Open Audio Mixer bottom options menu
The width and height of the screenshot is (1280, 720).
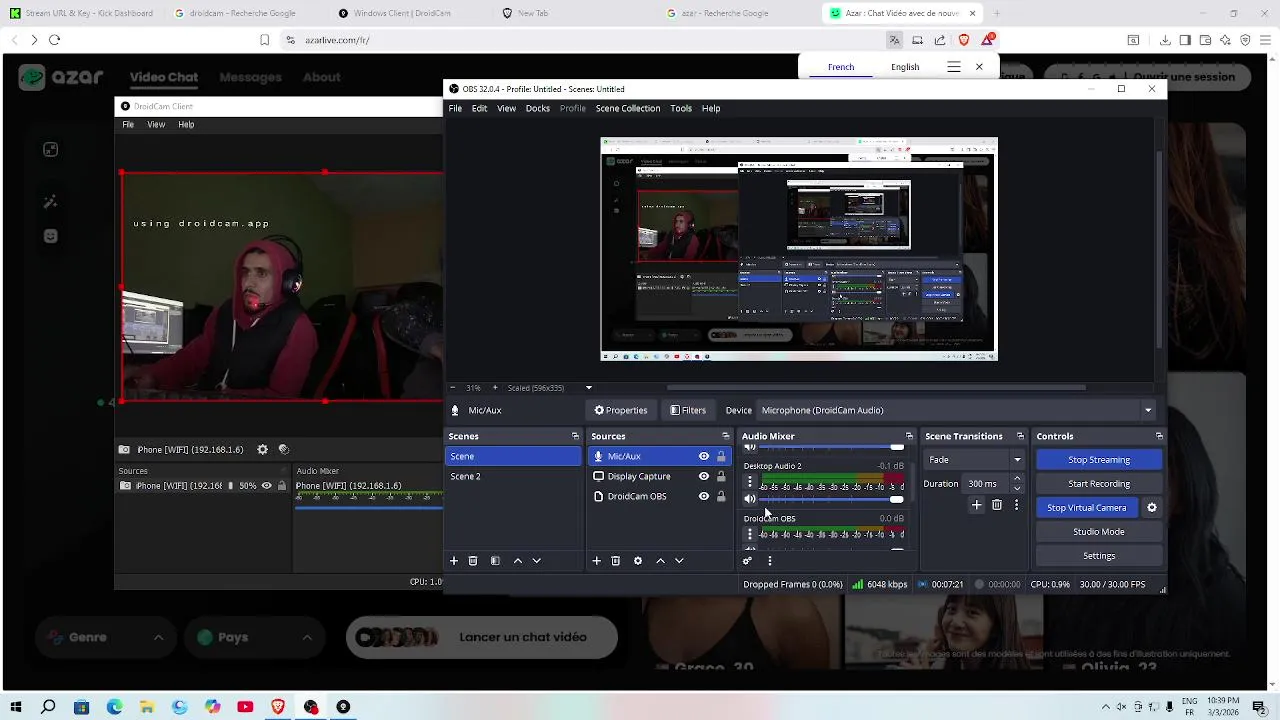[x=769, y=561]
